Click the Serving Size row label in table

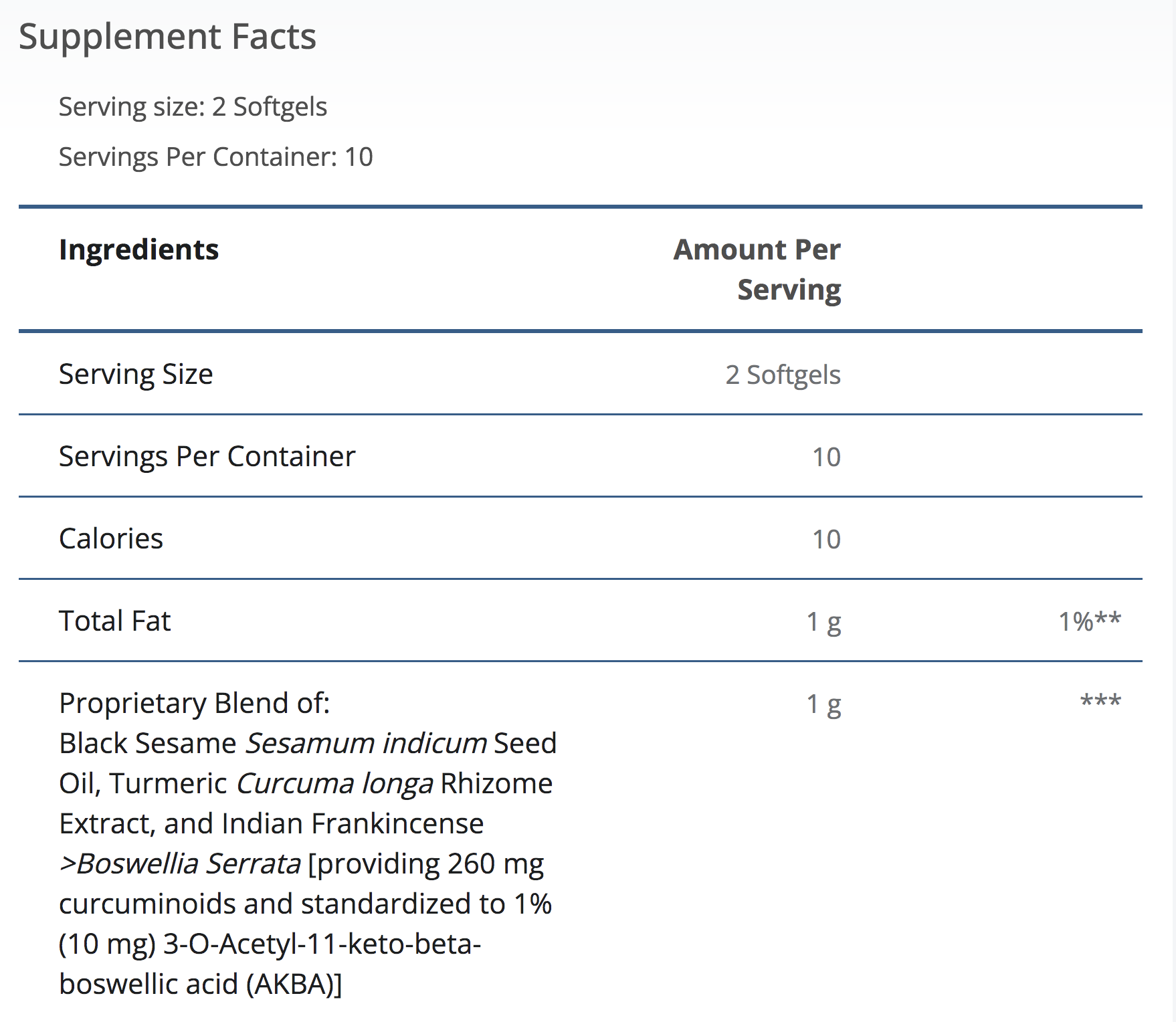pos(136,374)
